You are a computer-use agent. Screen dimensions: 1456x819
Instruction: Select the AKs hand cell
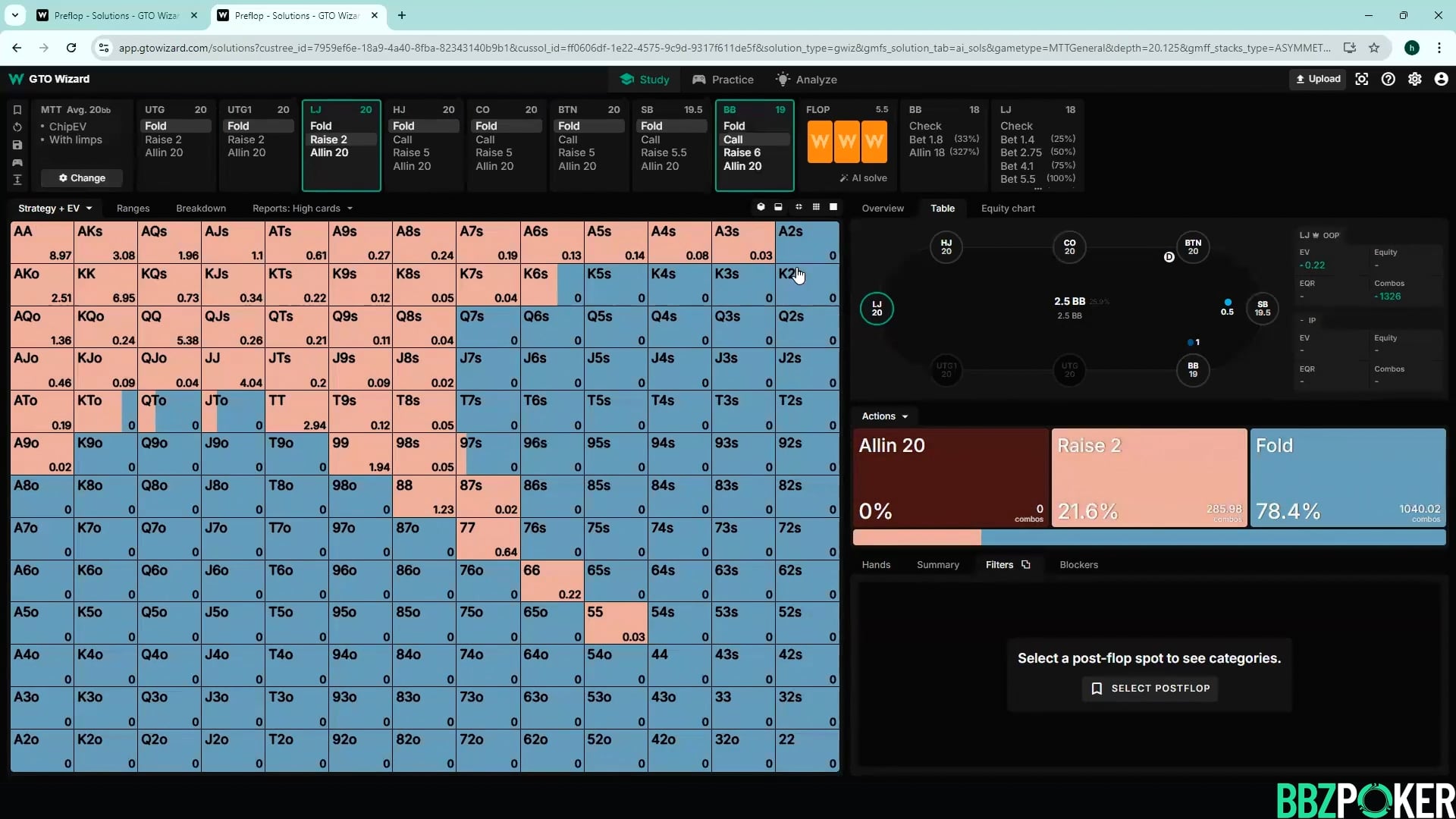105,243
